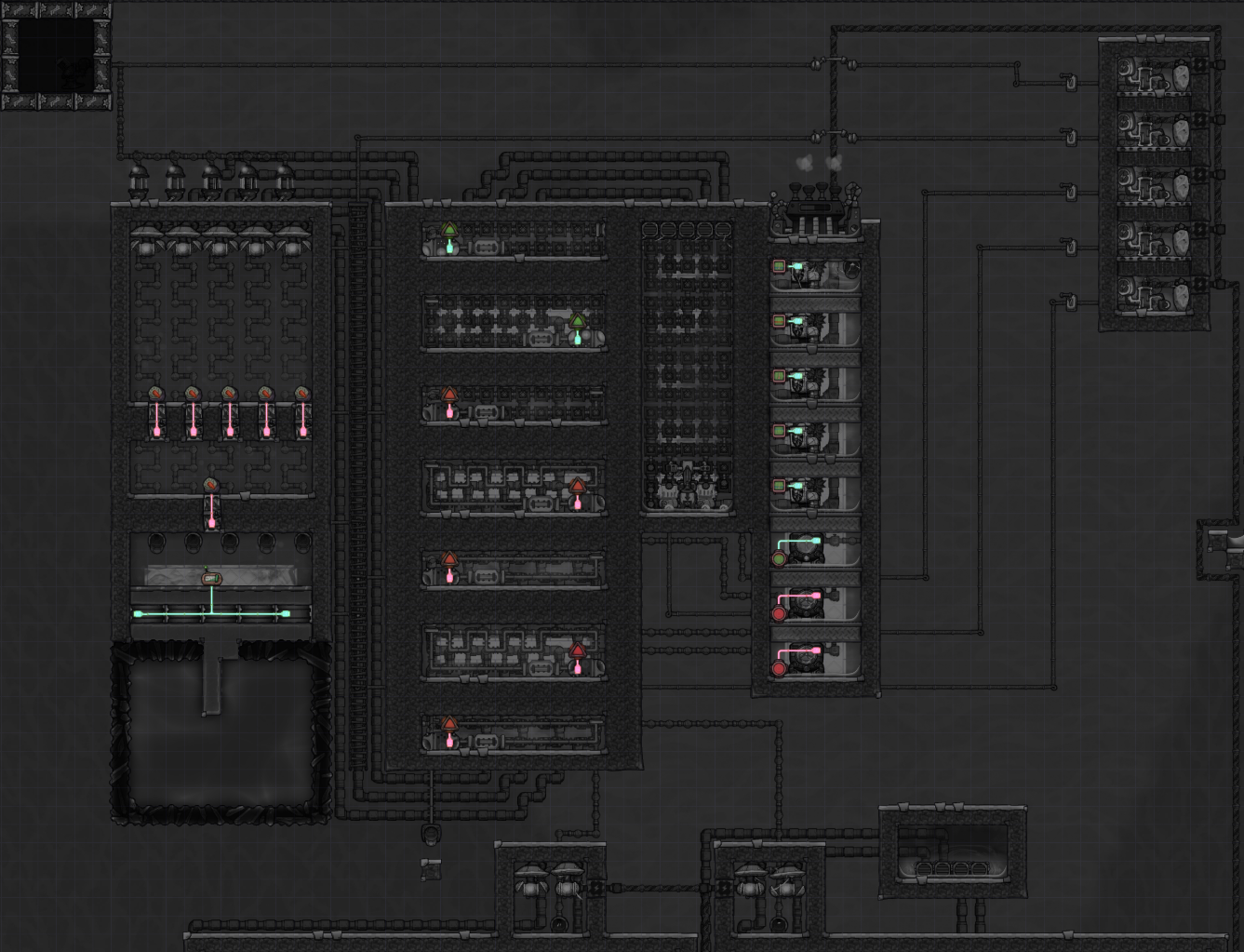Click the fourth machine in the top-right stack
1244x952 pixels.
click(1156, 239)
